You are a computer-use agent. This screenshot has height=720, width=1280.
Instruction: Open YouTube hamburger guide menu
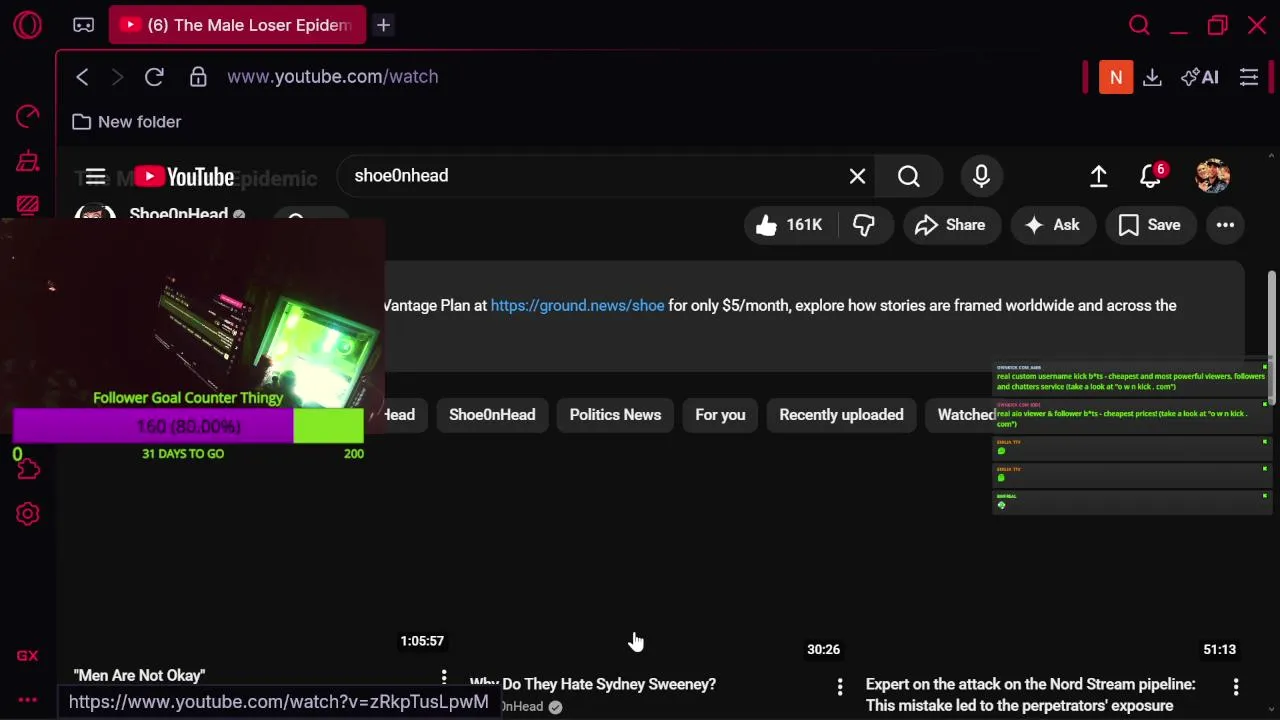point(95,177)
